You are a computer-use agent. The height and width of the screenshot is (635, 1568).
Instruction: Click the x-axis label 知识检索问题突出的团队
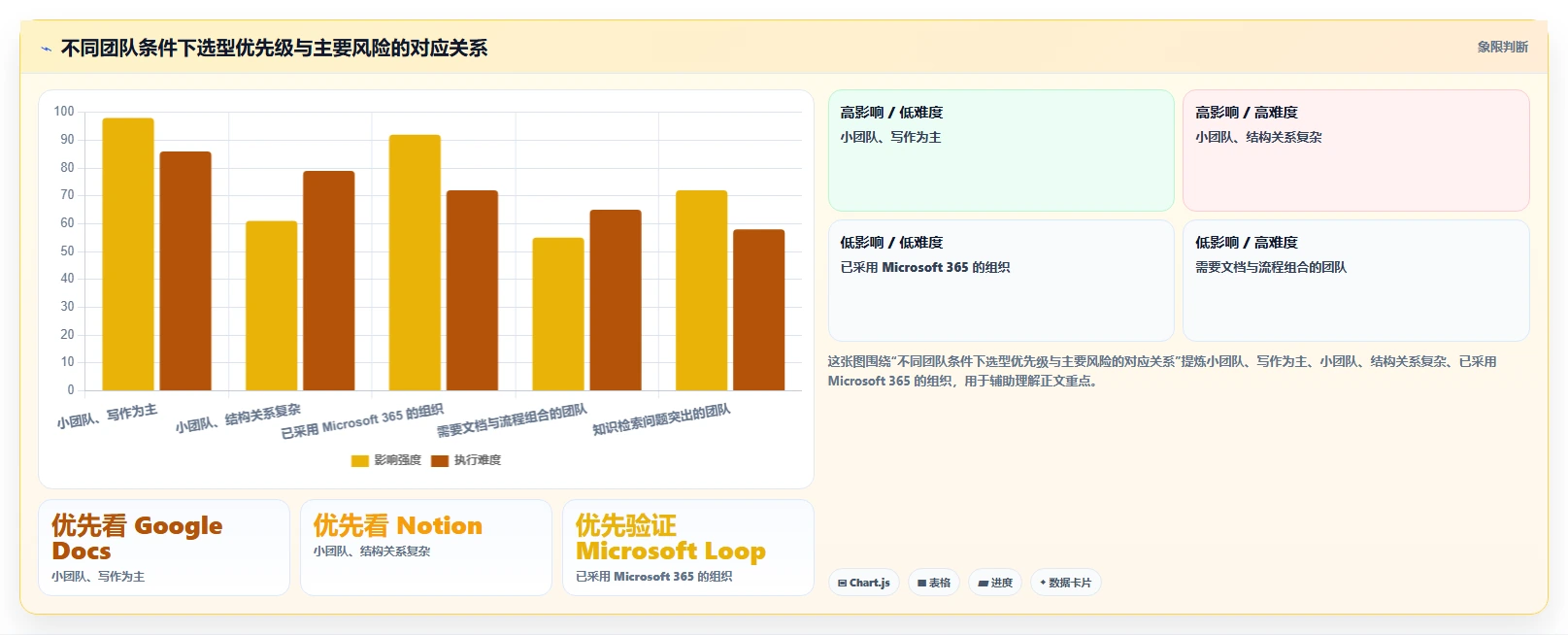click(661, 419)
